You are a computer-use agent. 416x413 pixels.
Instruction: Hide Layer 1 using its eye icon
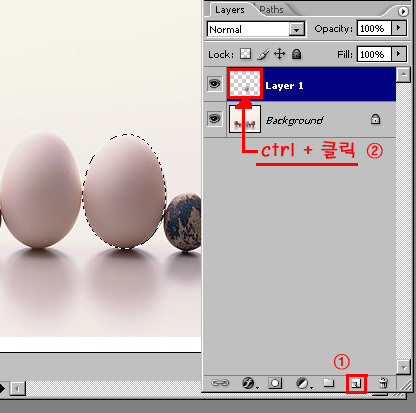coord(215,83)
